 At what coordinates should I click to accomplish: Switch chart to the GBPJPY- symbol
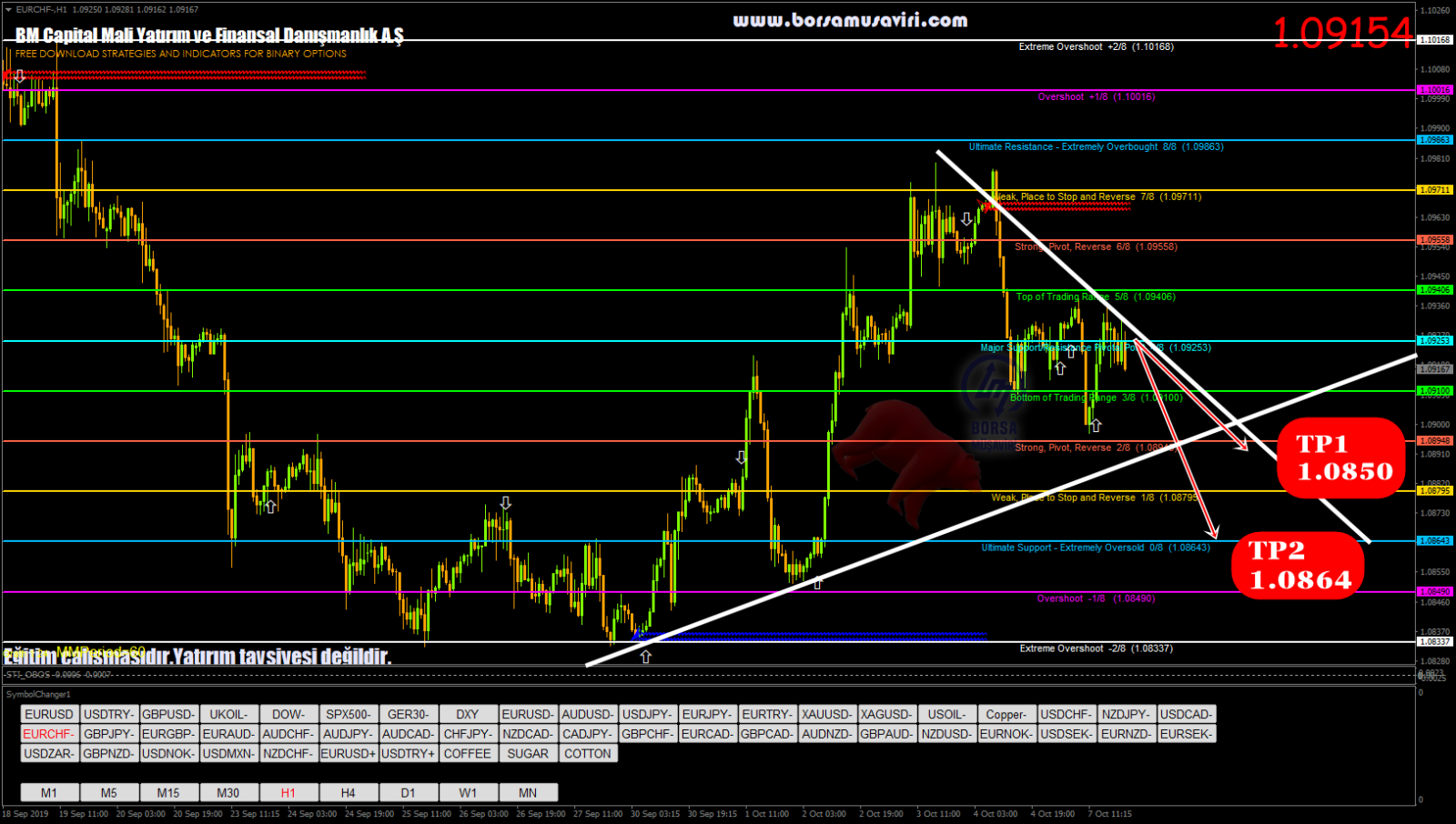coord(108,734)
